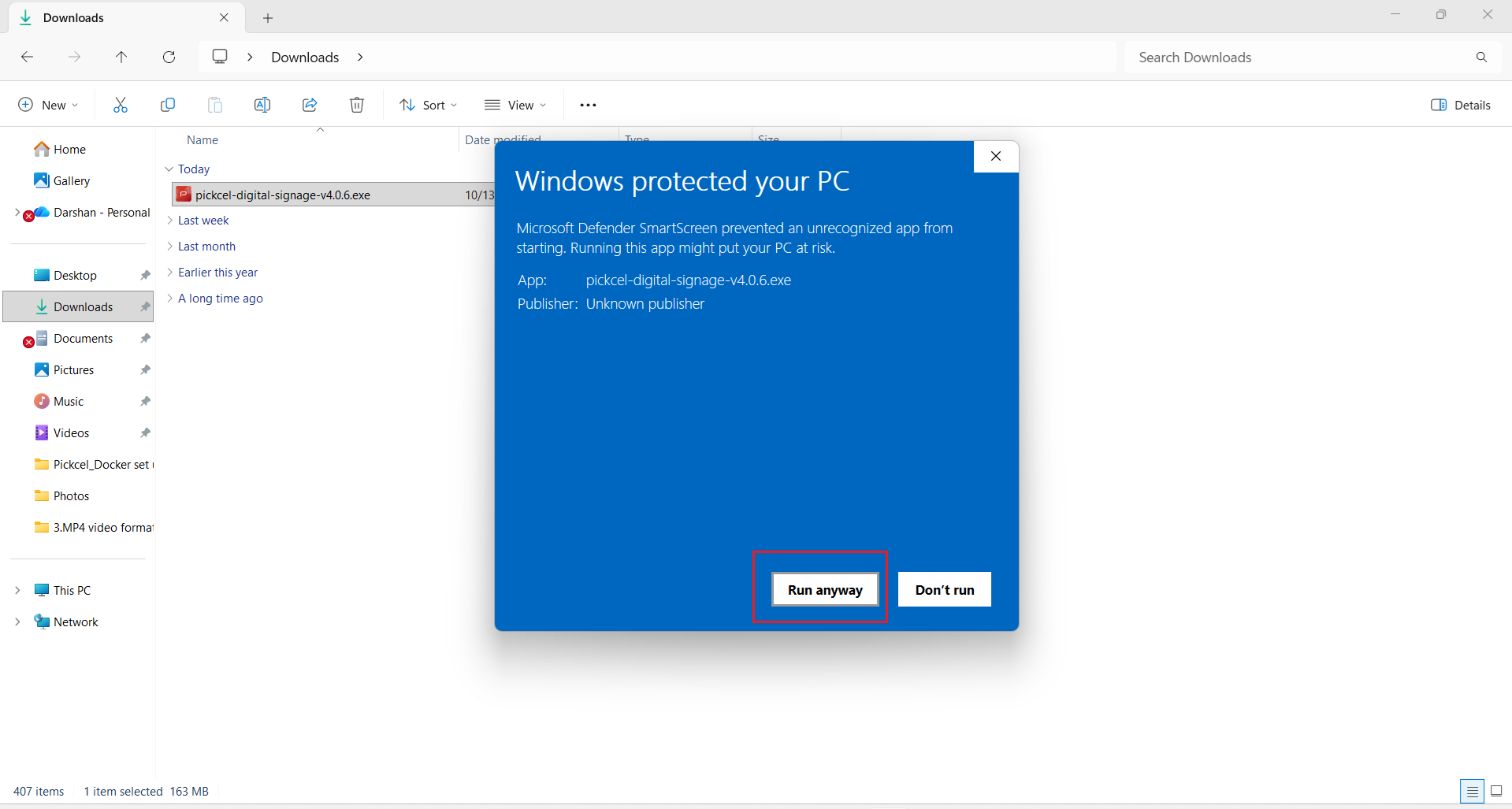This screenshot has width=1512, height=809.
Task: Click the Rename icon in toolbar
Action: (x=262, y=105)
